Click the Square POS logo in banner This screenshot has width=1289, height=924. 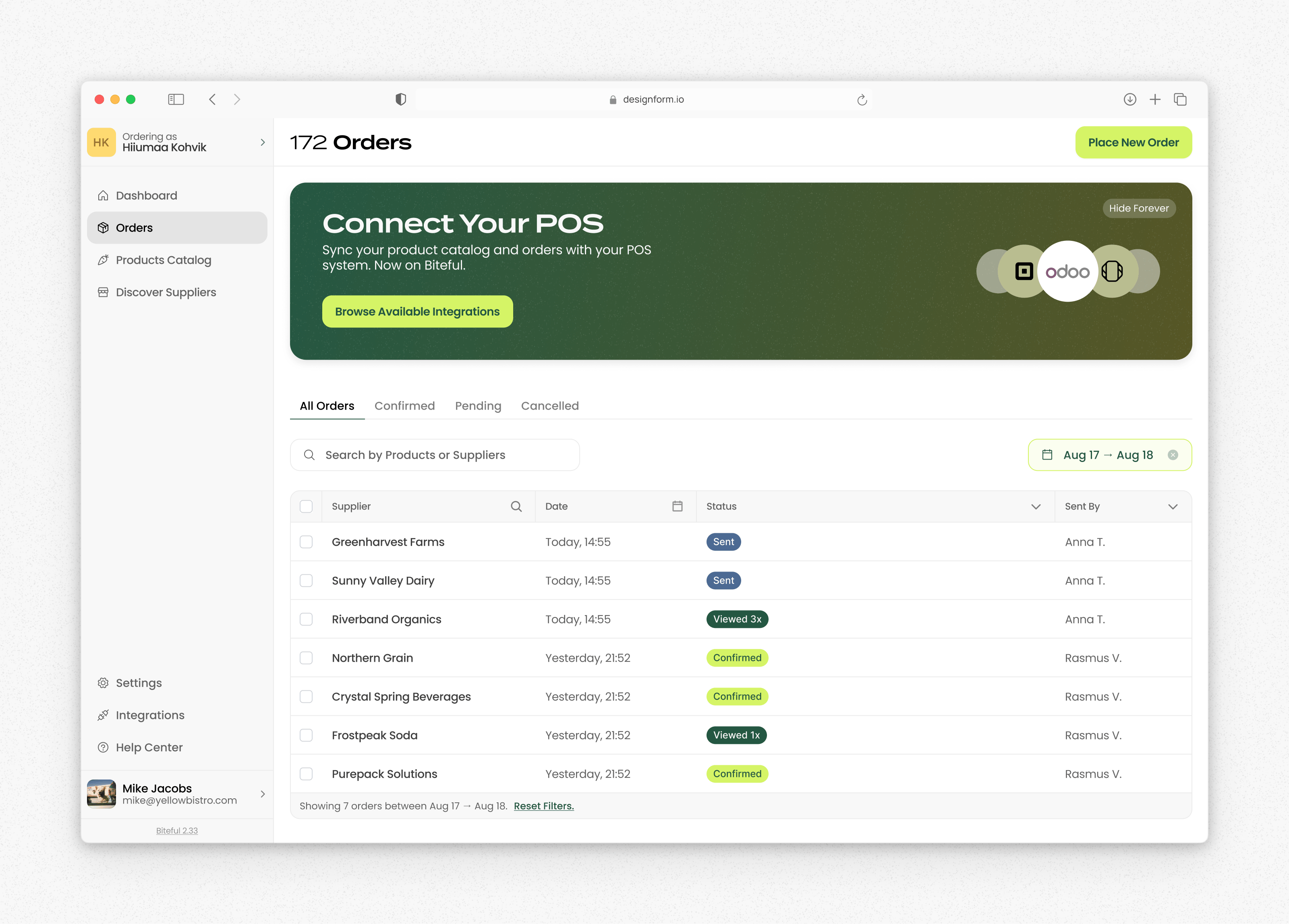click(1024, 271)
